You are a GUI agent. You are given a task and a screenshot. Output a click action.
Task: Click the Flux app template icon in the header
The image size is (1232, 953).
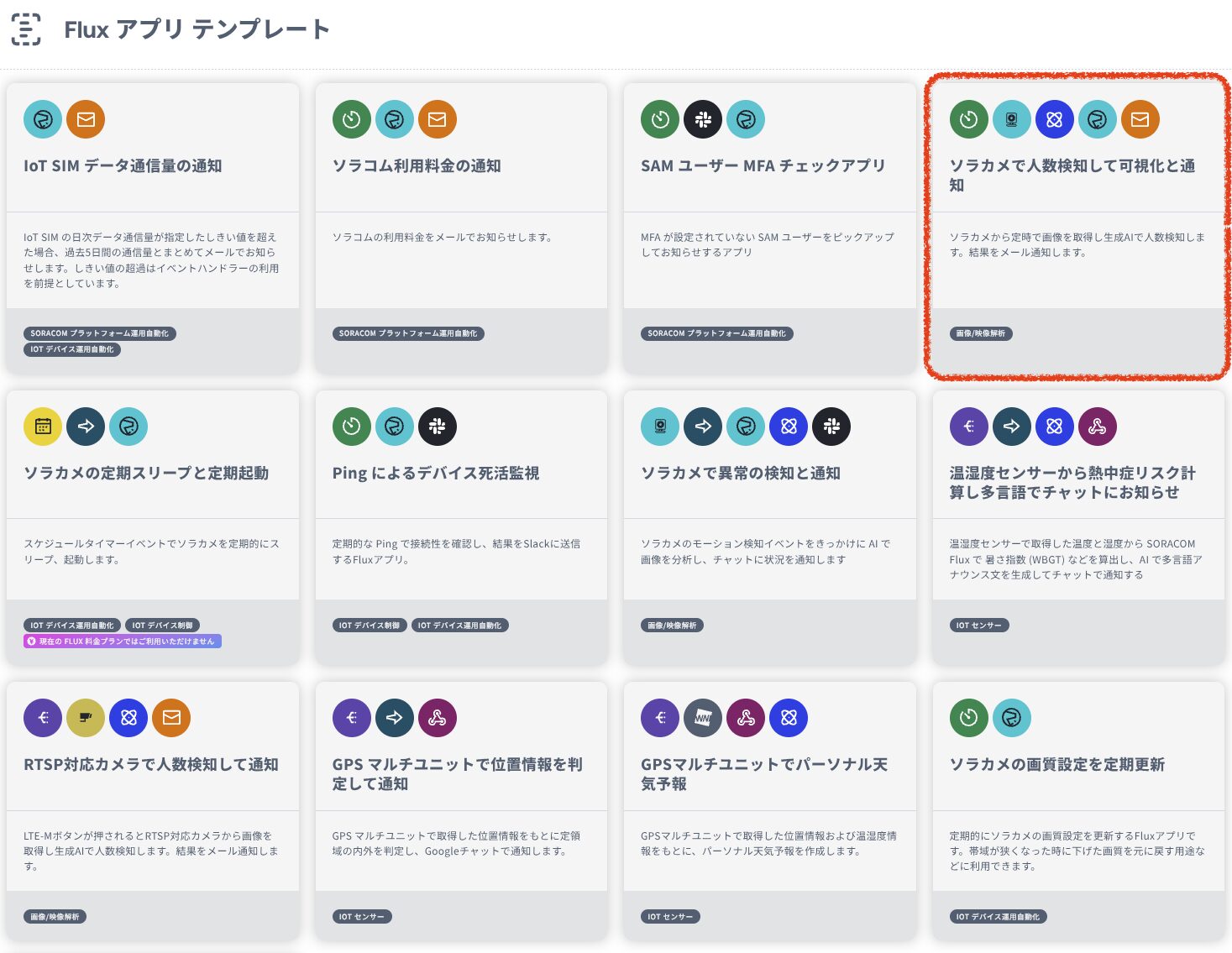click(26, 29)
